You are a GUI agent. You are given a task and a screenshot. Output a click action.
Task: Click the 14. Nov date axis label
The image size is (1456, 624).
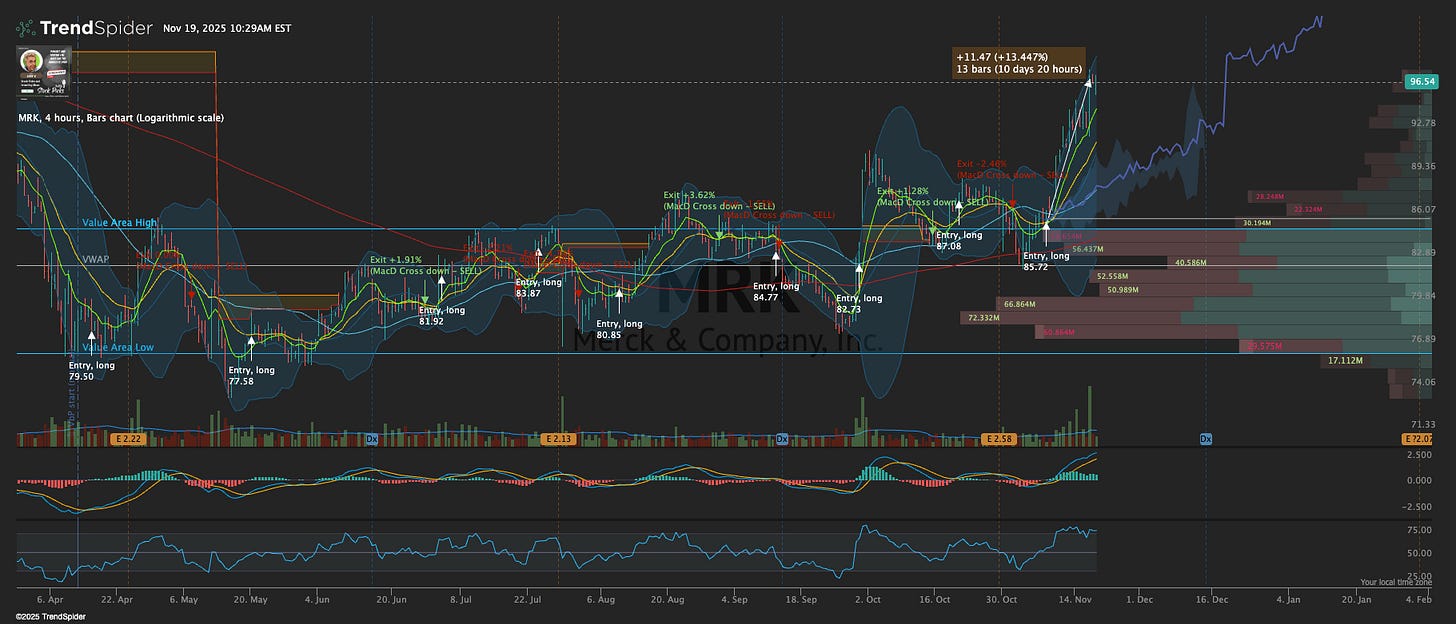point(1074,599)
